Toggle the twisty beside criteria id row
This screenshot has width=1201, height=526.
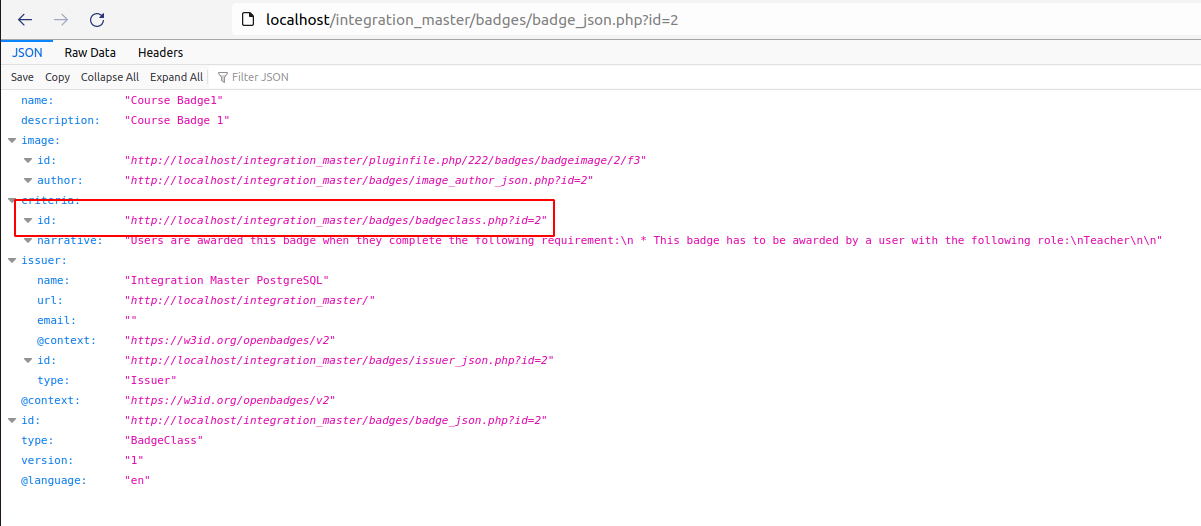(x=28, y=221)
